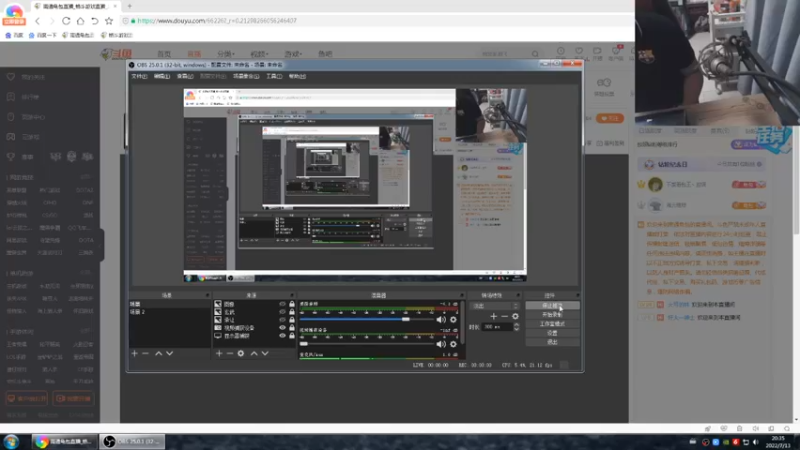
Task: Toggle lock on first source 图像
Action: tap(292, 304)
